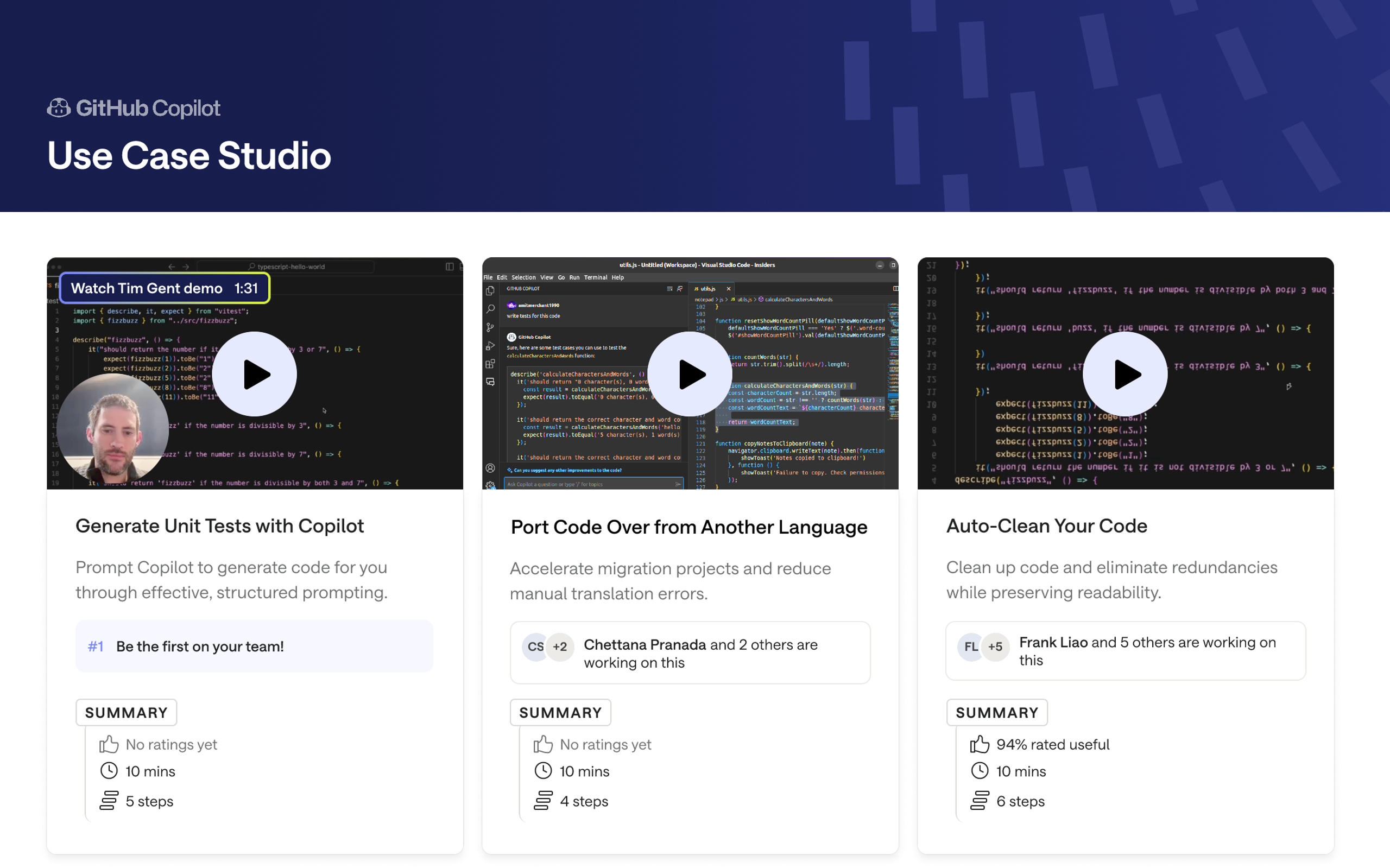
Task: Click thumbs-up icon beside 94% rated useful
Action: pos(980,744)
